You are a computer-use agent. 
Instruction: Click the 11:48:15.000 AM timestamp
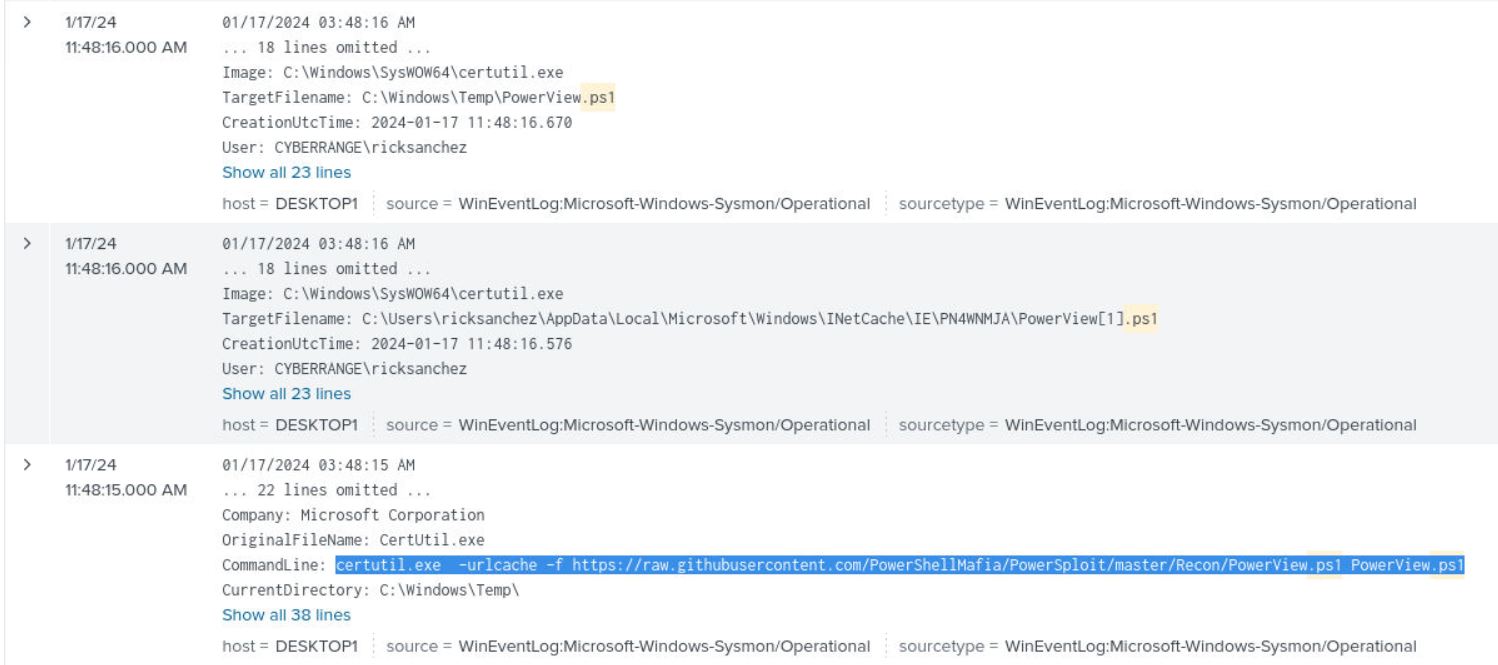coord(125,490)
